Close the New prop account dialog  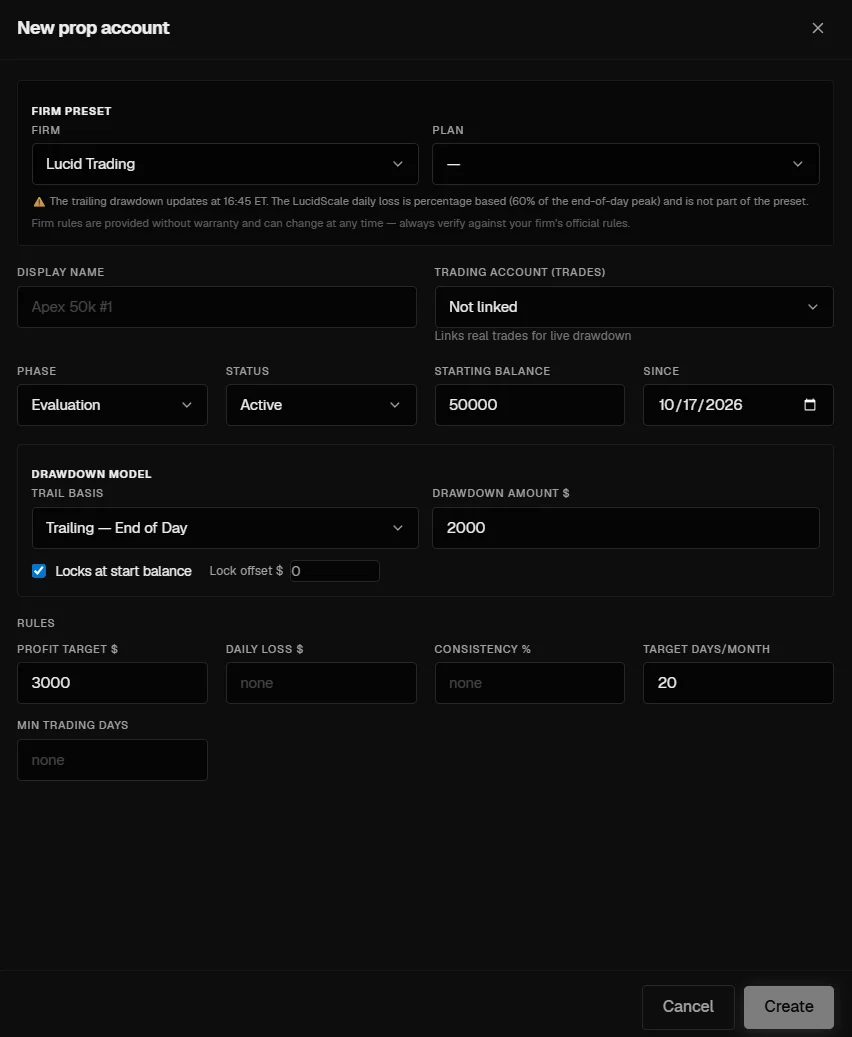818,28
